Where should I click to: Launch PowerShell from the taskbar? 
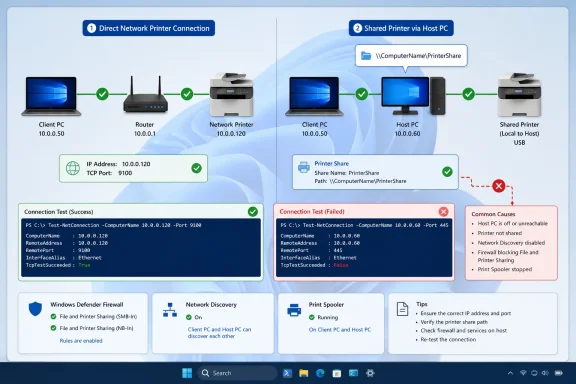[287, 373]
